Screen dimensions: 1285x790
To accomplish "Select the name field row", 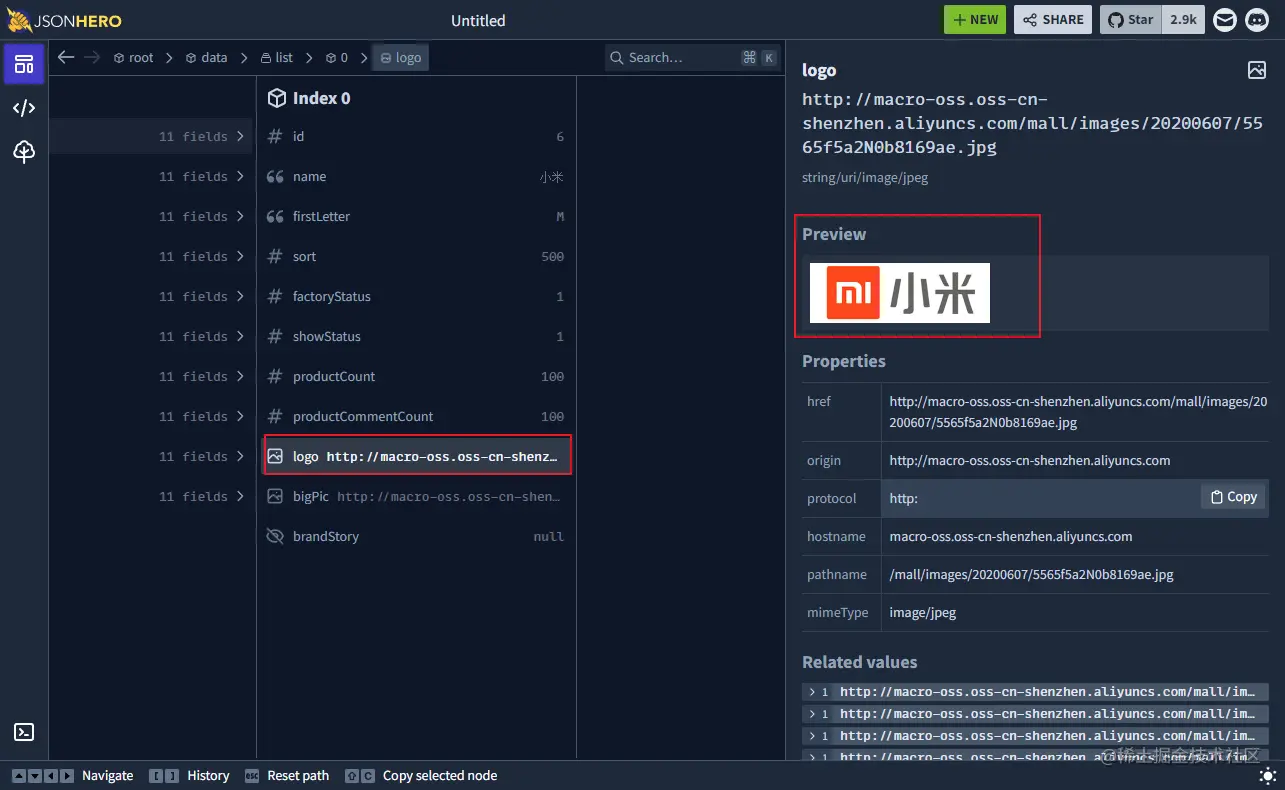I will tap(416, 176).
